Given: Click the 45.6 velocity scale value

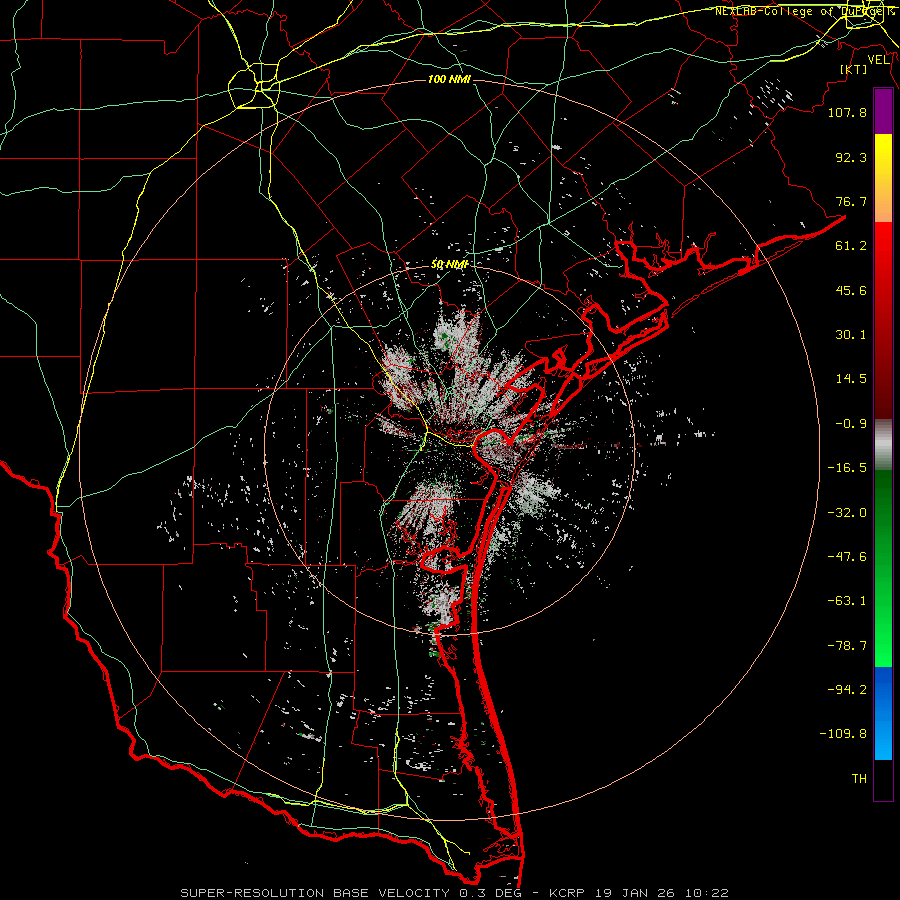Looking at the screenshot, I should (851, 290).
